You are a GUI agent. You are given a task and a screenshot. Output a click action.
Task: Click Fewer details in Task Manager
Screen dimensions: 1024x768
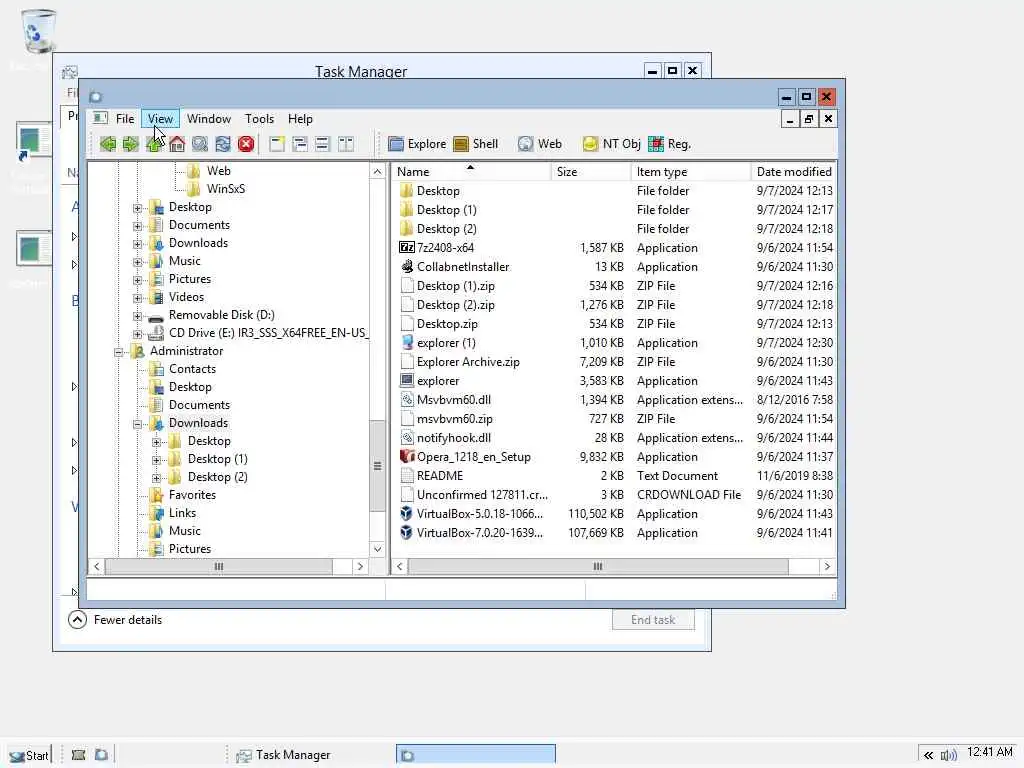pos(115,620)
